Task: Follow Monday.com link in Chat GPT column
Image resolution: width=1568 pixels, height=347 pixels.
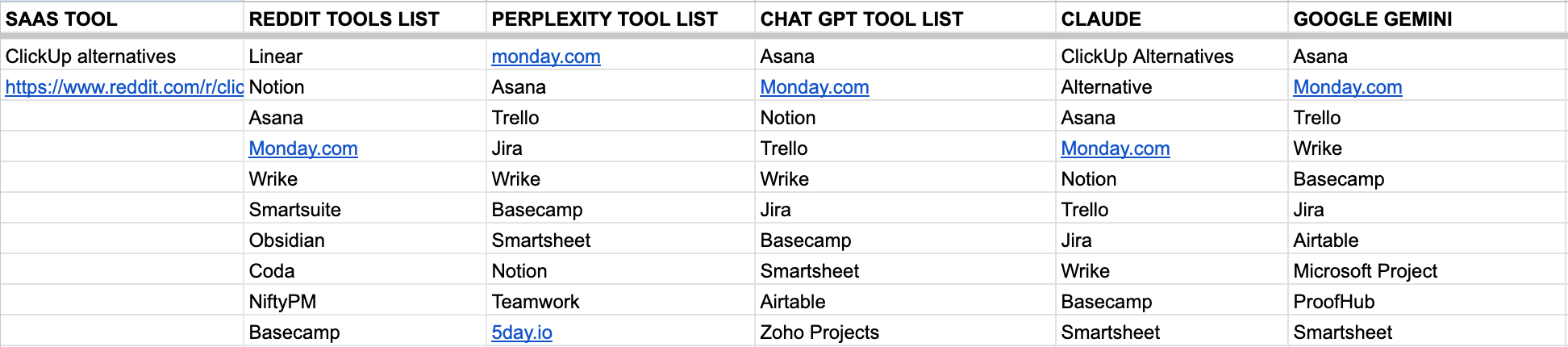Action: point(815,87)
